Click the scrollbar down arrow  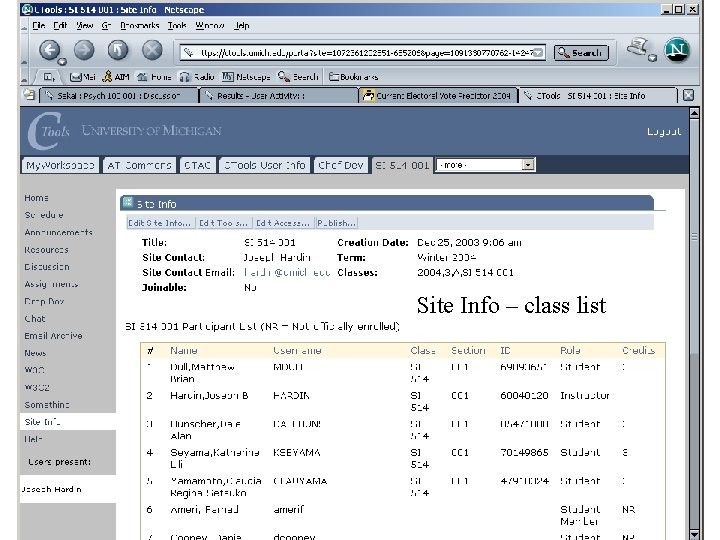pos(694,534)
